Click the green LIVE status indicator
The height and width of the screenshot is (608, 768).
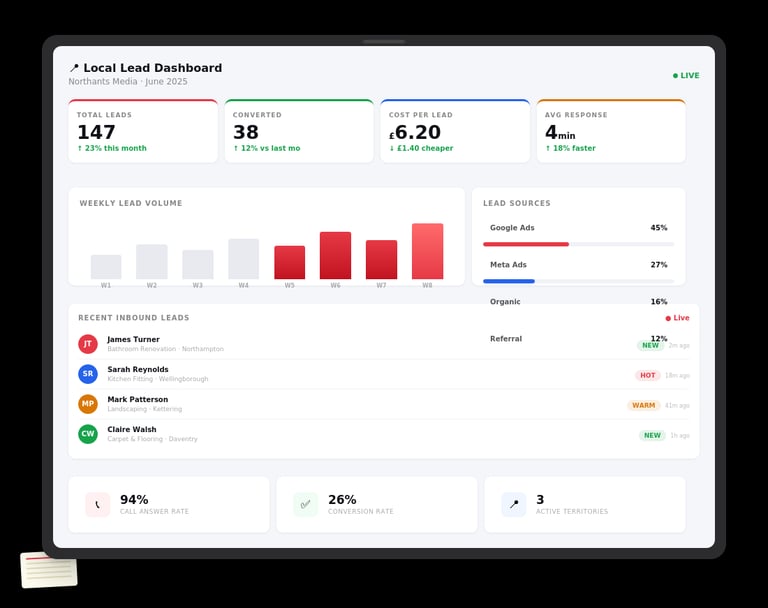point(686,75)
